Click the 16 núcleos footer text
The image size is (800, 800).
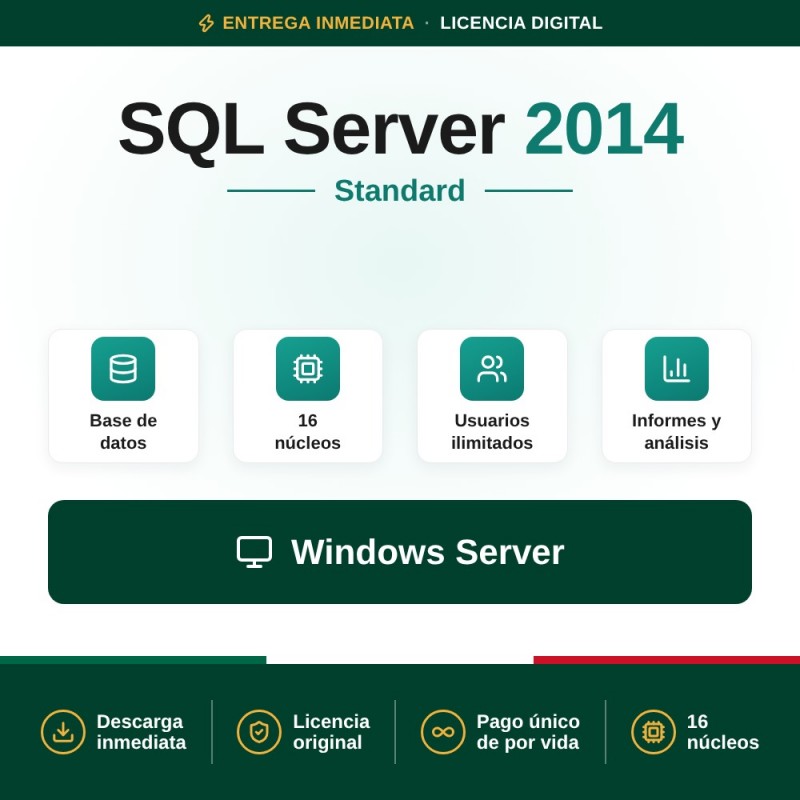click(x=722, y=732)
